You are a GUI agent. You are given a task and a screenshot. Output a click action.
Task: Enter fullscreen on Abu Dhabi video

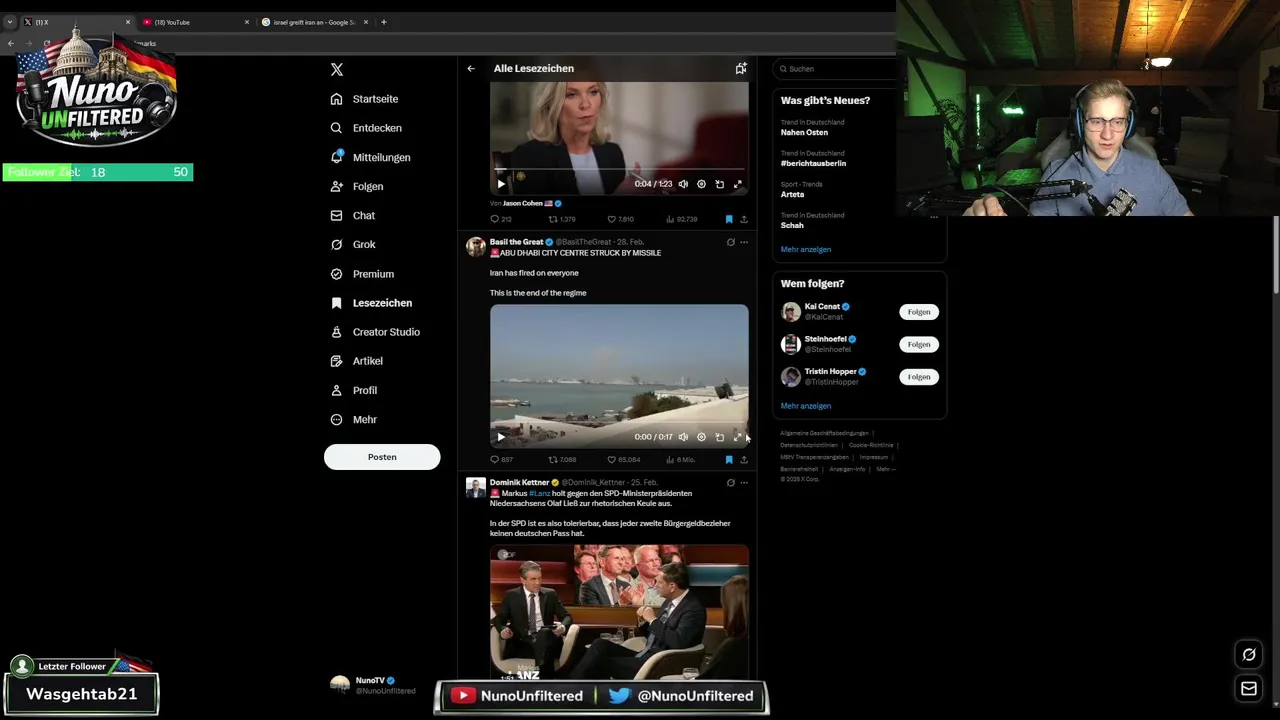[x=738, y=437]
